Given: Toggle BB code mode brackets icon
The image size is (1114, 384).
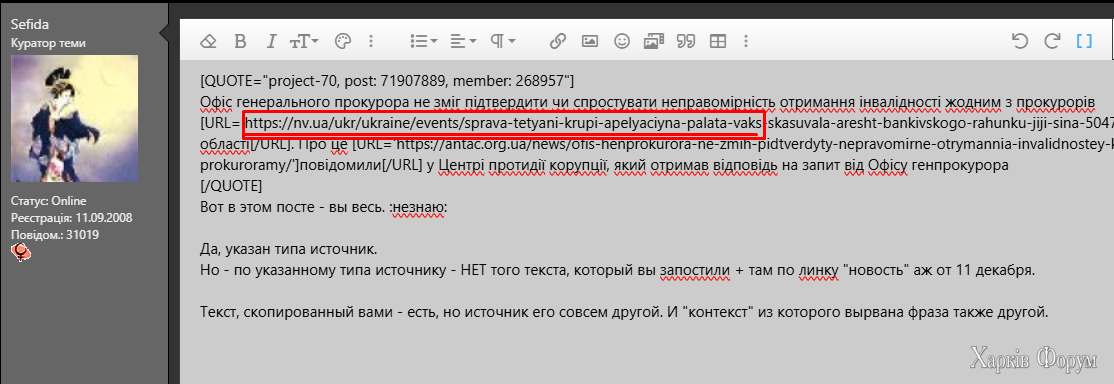Looking at the screenshot, I should 1084,41.
